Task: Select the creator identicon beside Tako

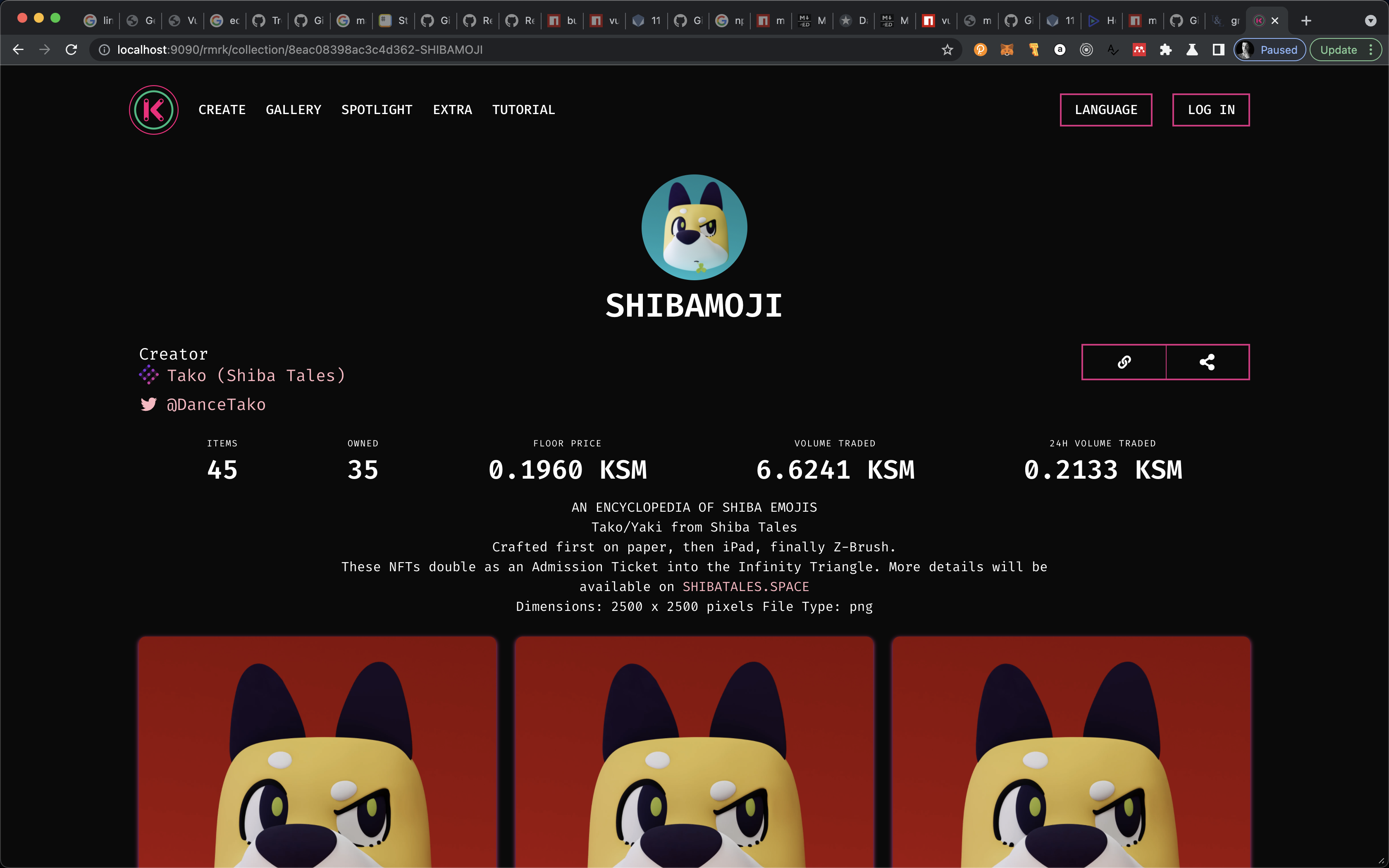Action: click(149, 375)
